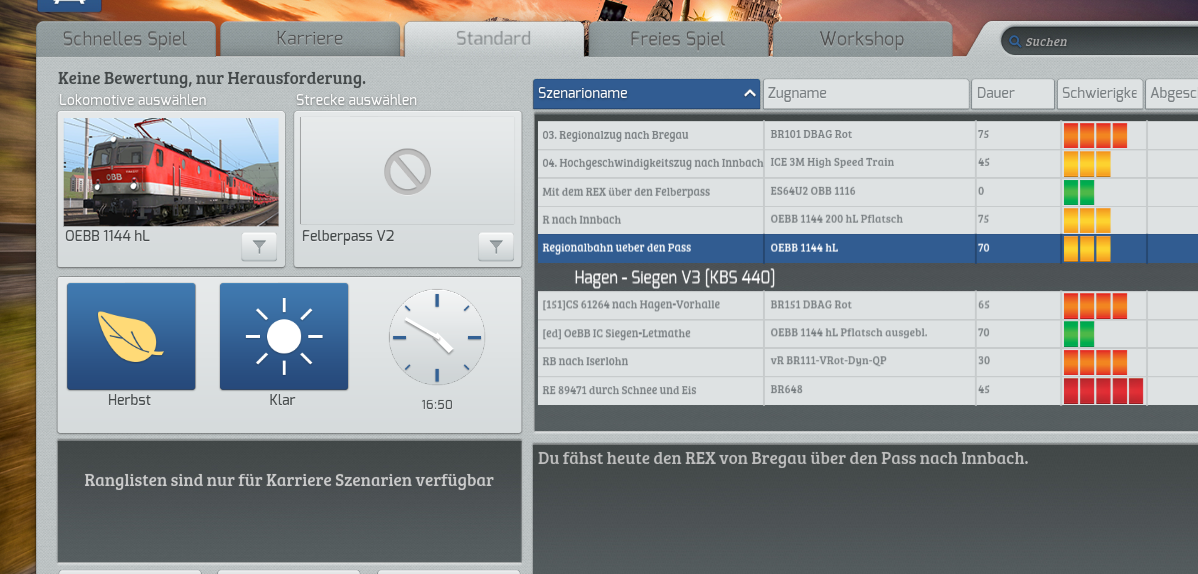The image size is (1198, 574).
Task: Click the OEBB 1144 hL locomotive label
Action: 108,236
